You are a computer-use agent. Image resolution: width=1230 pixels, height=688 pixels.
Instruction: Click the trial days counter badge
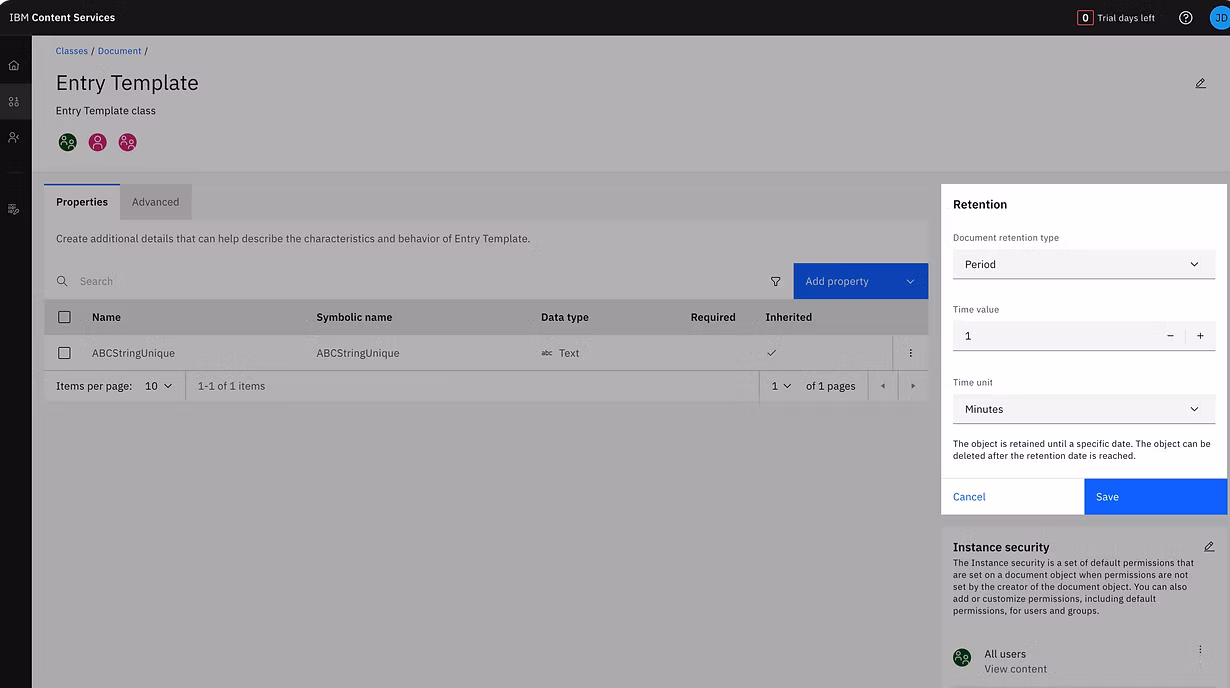pyautogui.click(x=1085, y=18)
